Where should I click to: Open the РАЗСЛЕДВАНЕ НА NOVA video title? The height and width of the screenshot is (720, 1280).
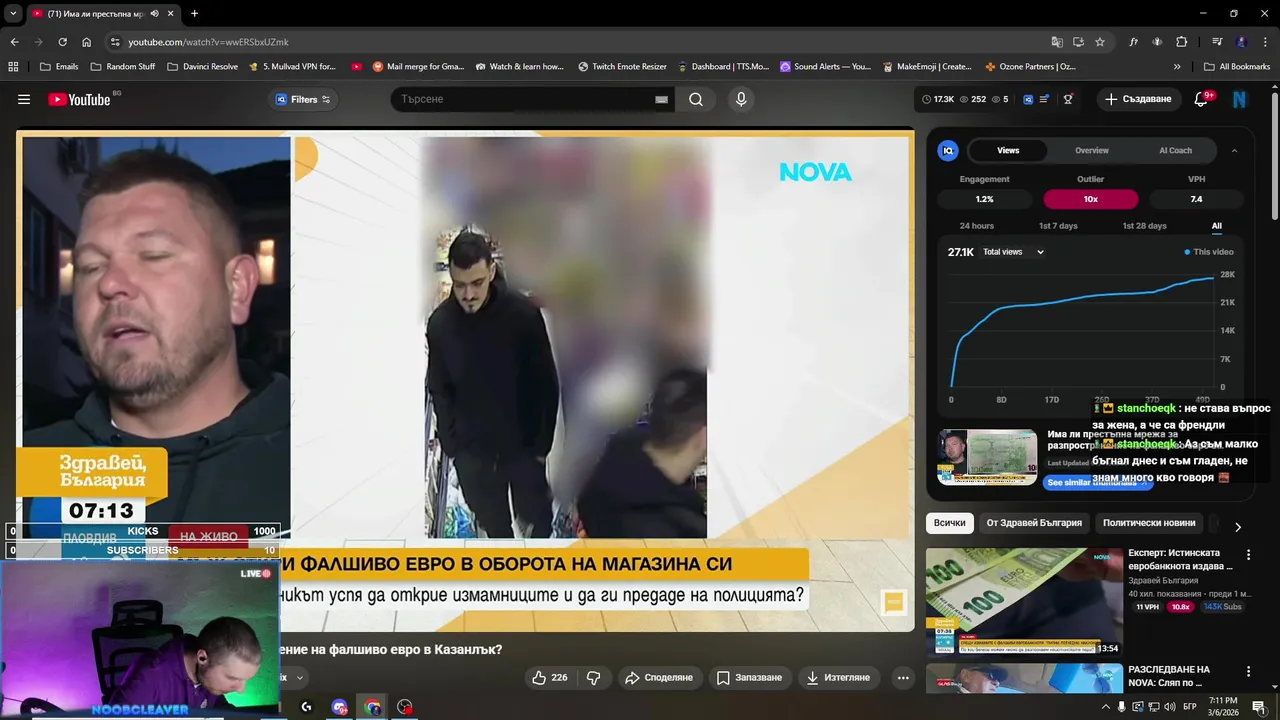coord(1169,676)
